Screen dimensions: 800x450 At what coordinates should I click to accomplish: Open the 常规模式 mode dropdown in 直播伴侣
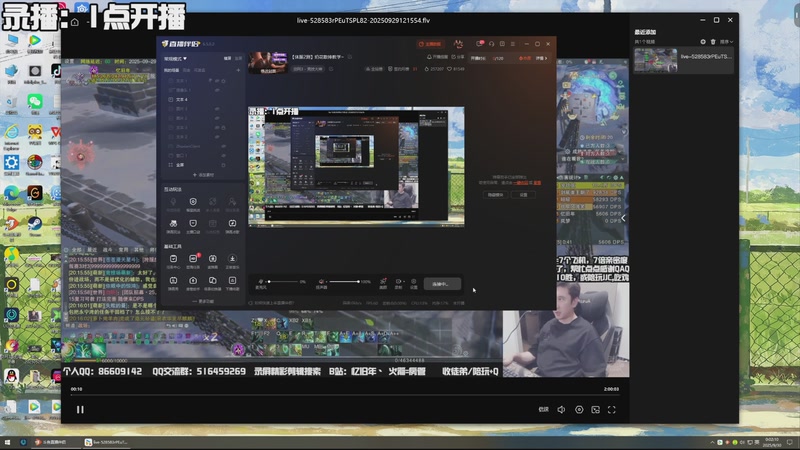[175, 59]
